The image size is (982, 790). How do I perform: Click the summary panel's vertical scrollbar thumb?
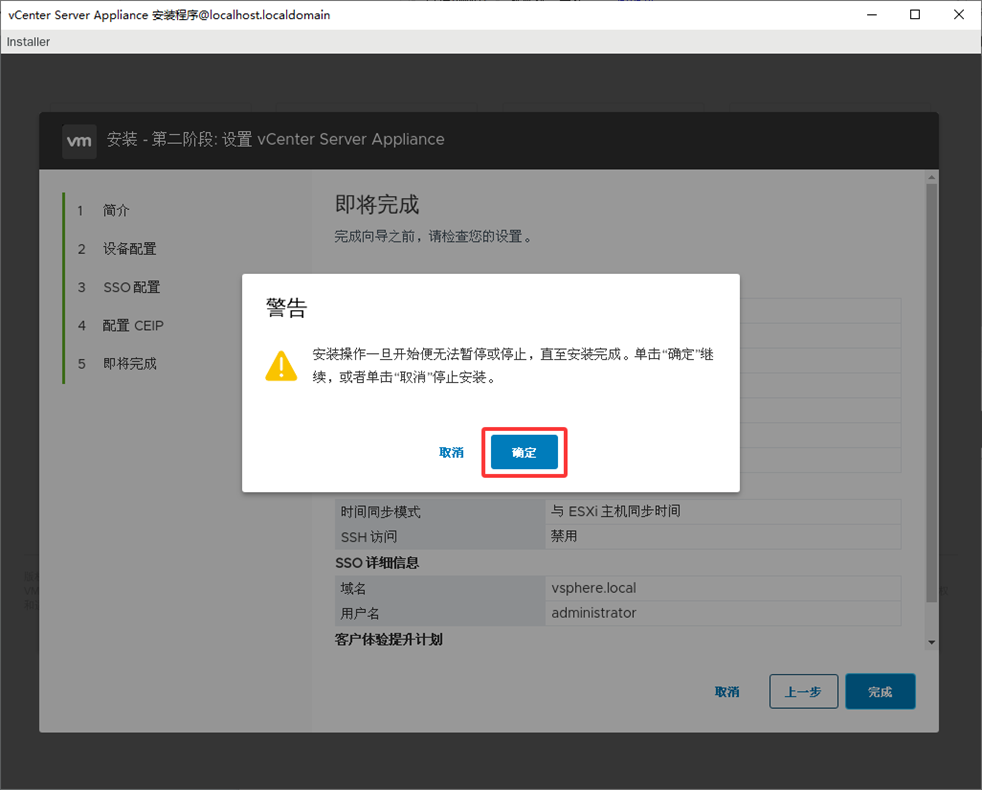[931, 390]
